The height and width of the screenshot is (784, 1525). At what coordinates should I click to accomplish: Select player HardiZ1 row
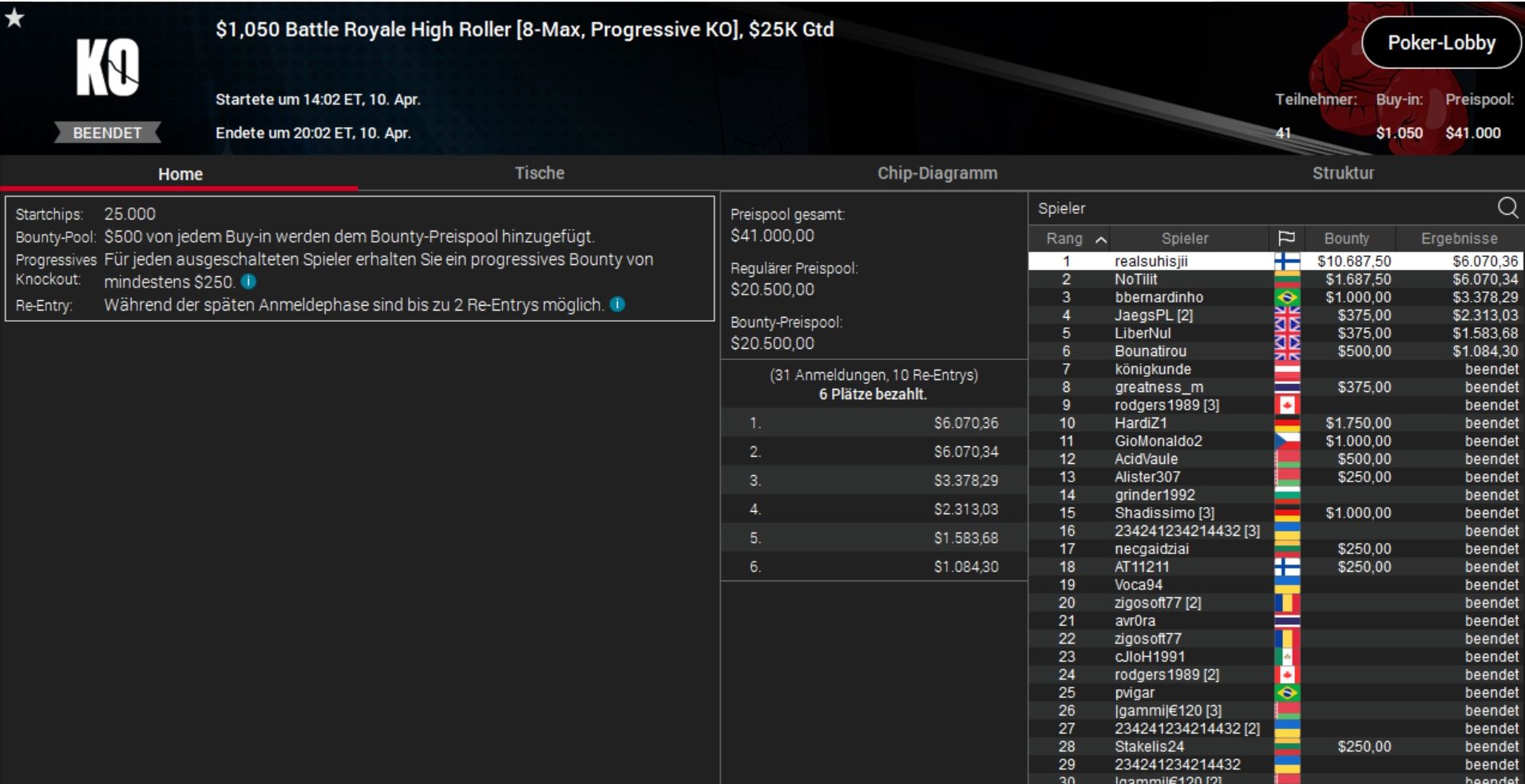click(1275, 423)
